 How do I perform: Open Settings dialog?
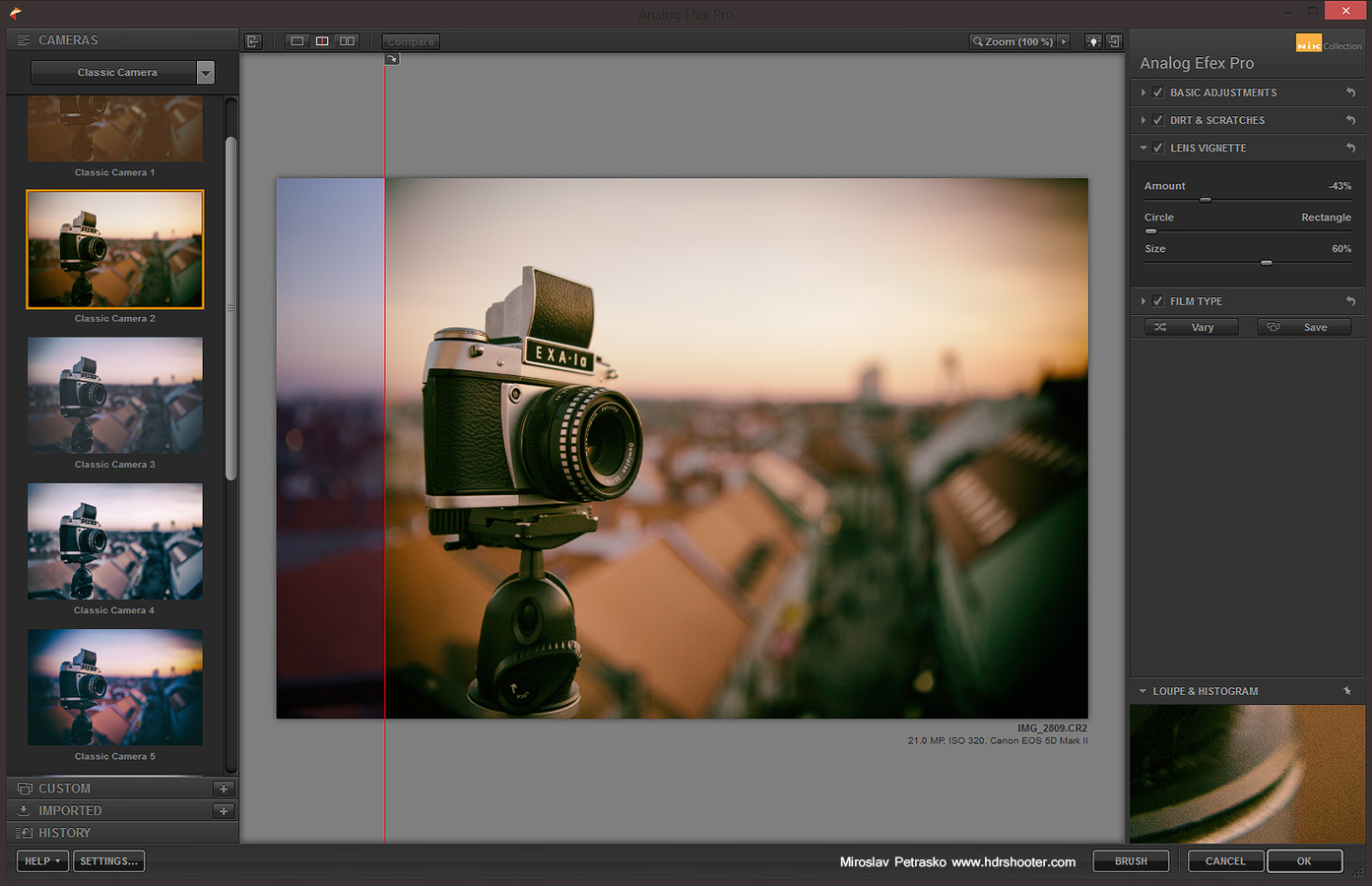(x=108, y=861)
